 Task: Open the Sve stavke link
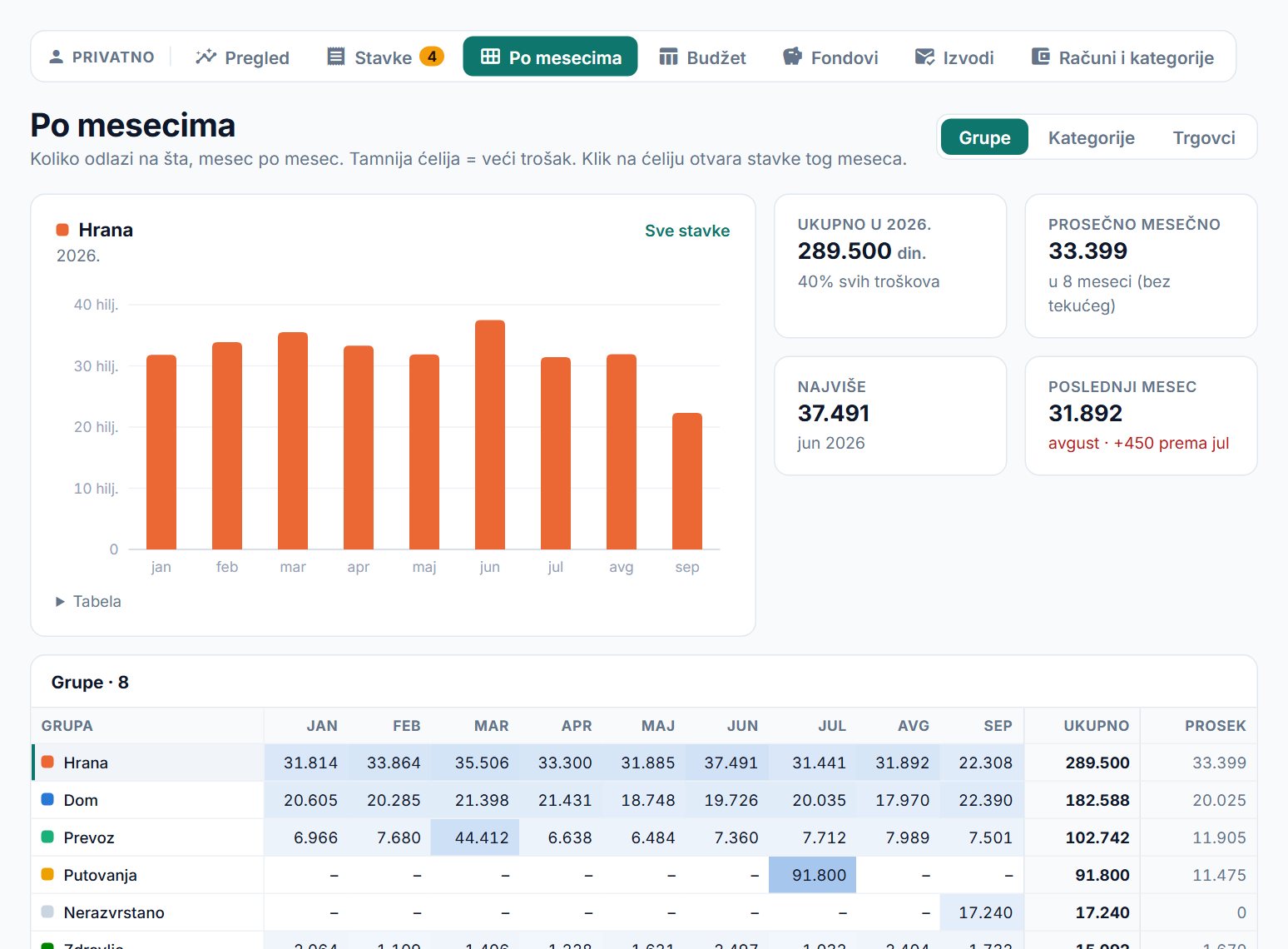click(687, 231)
